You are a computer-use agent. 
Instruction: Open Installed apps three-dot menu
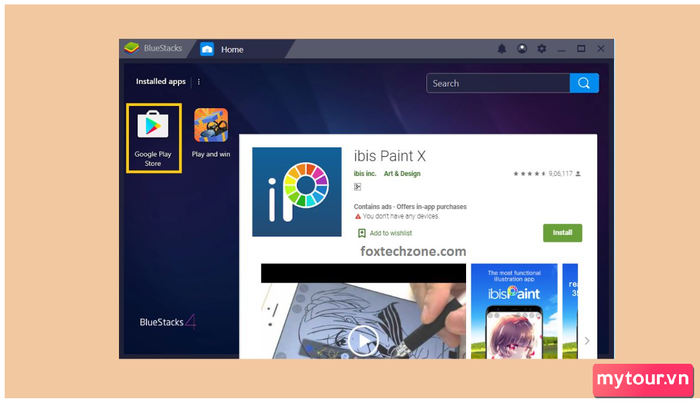click(199, 82)
